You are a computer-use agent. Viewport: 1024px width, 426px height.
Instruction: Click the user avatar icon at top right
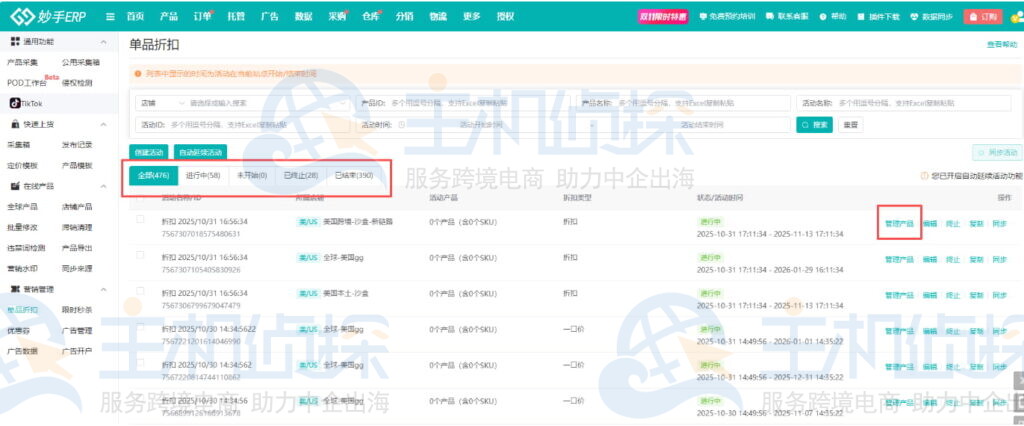coord(1015,17)
